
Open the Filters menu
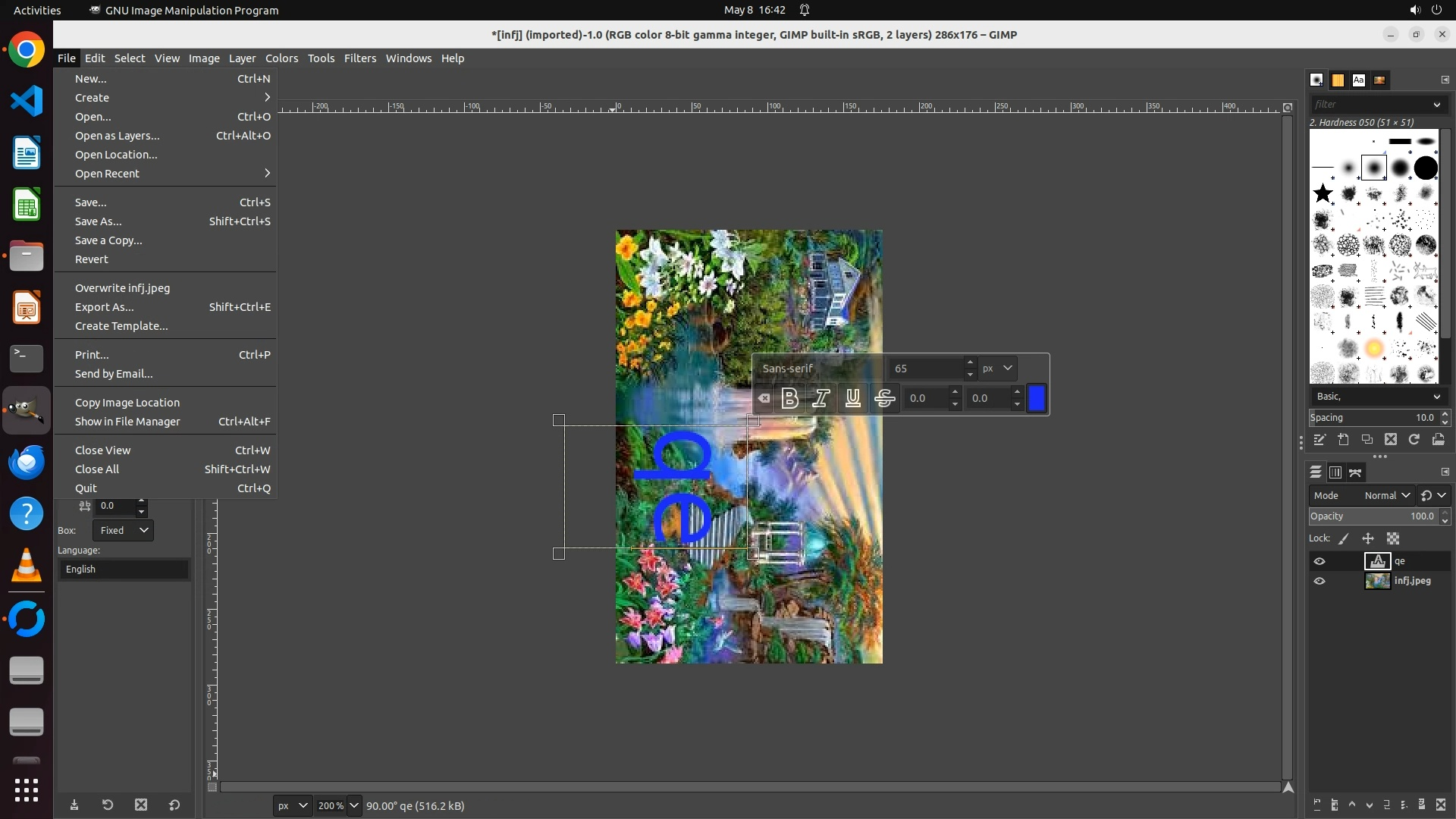pyautogui.click(x=359, y=58)
